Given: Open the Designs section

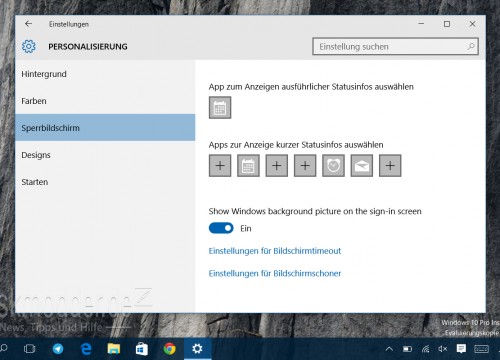Looking at the screenshot, I should click(x=105, y=155).
